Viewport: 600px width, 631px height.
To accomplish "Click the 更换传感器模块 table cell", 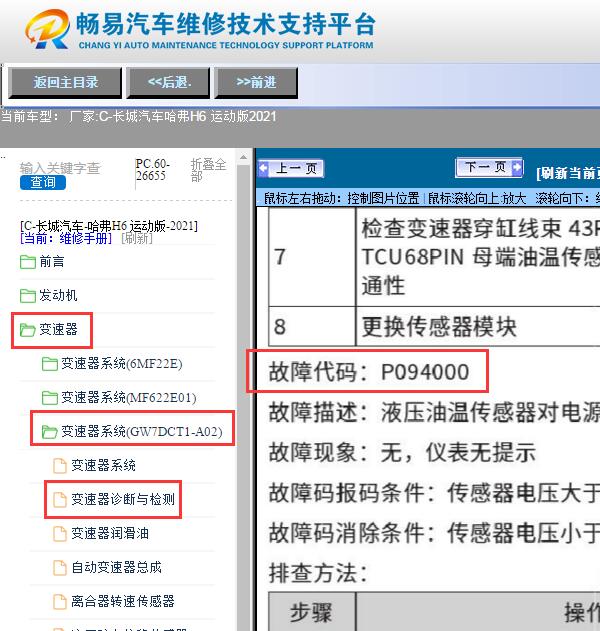I will pyautogui.click(x=478, y=326).
